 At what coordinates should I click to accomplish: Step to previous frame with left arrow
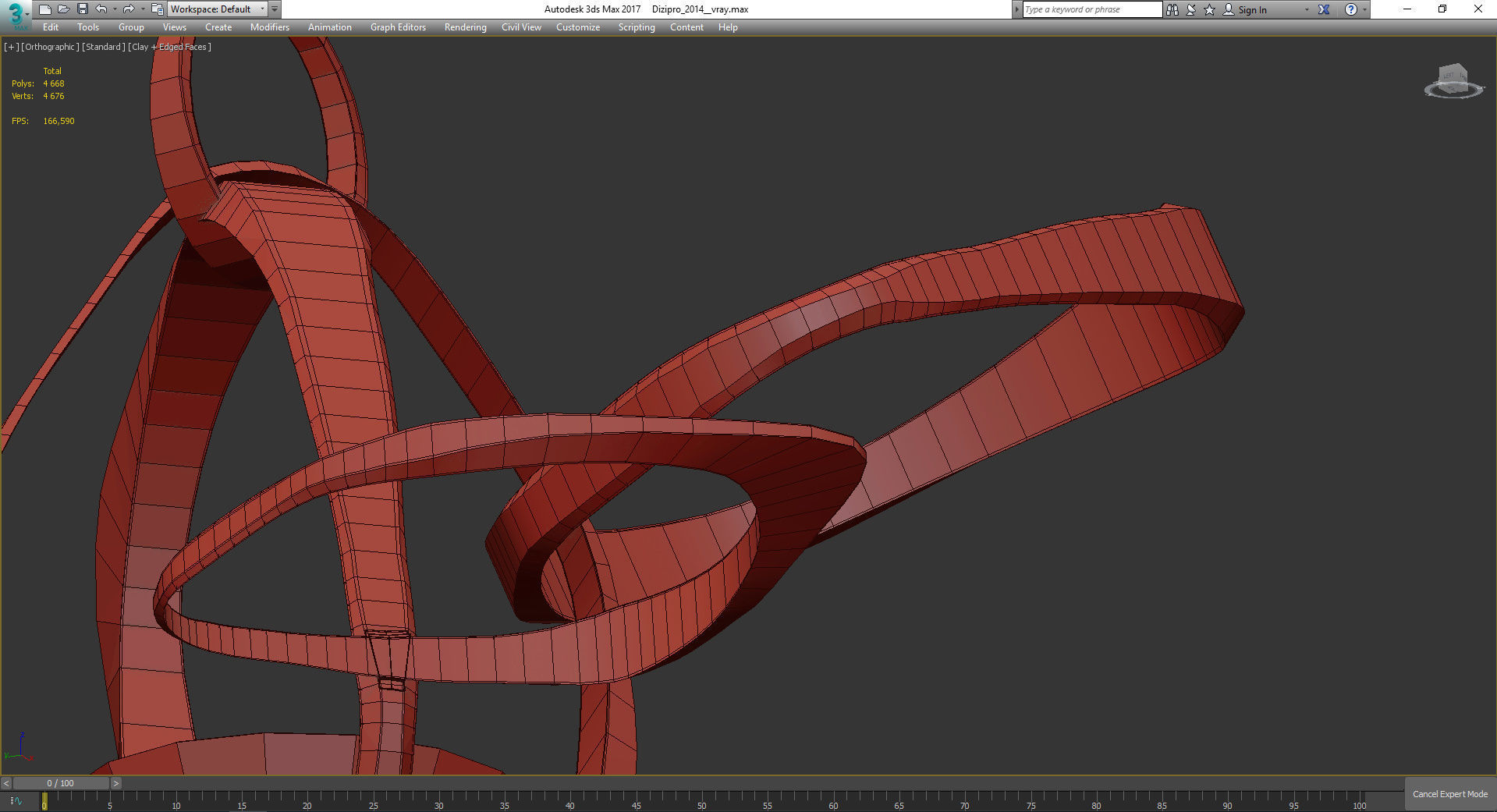(6, 783)
